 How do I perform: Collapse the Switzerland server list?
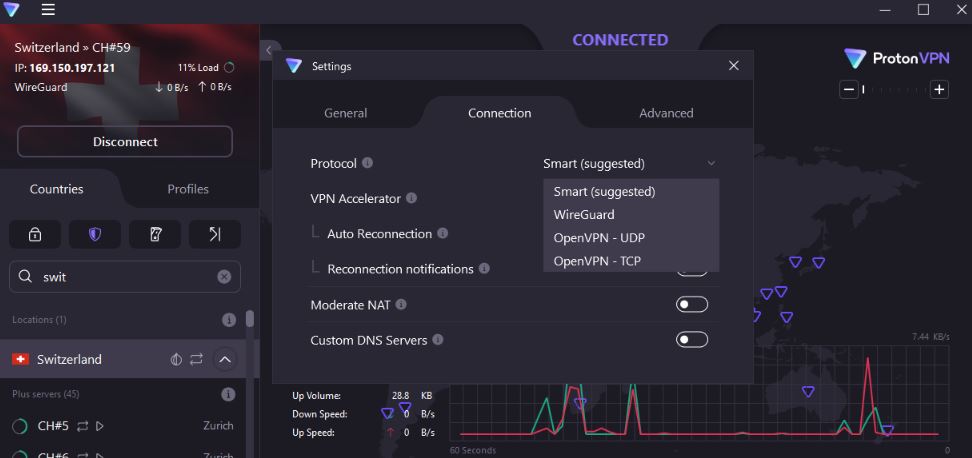point(225,359)
